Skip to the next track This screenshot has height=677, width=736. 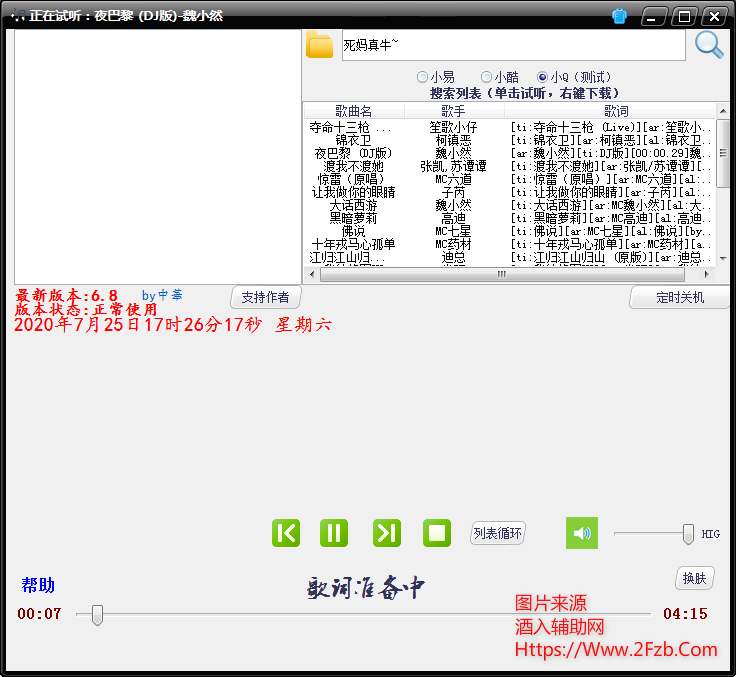pos(387,533)
